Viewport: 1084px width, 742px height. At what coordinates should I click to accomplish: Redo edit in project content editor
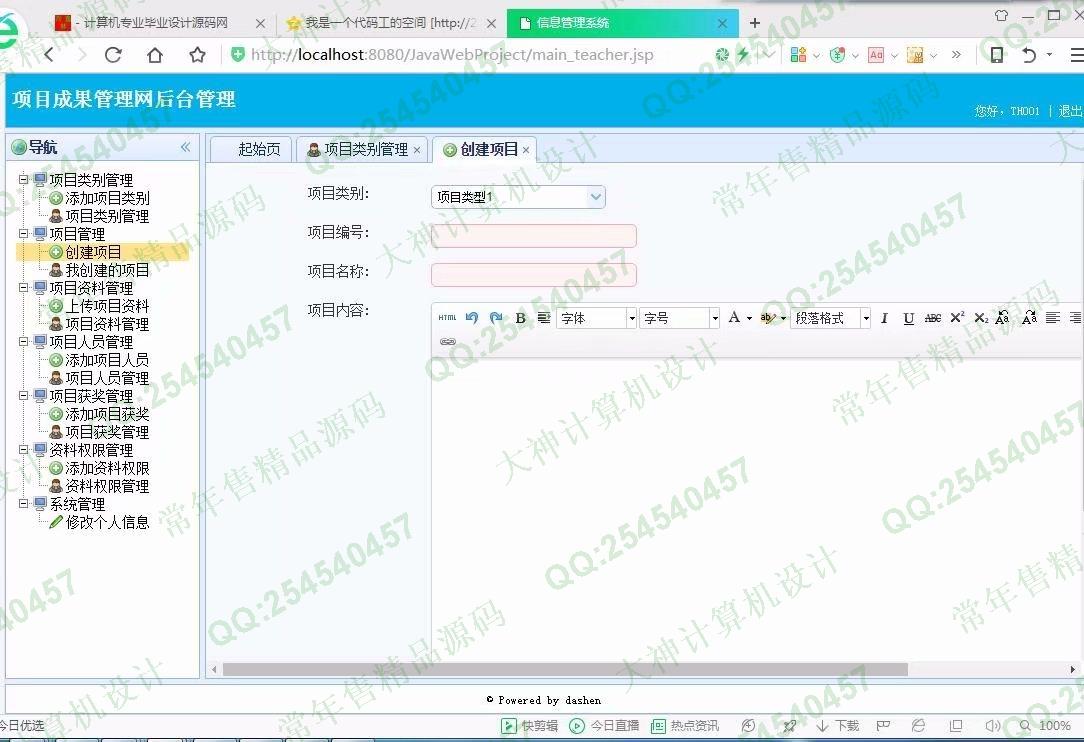(x=496, y=317)
